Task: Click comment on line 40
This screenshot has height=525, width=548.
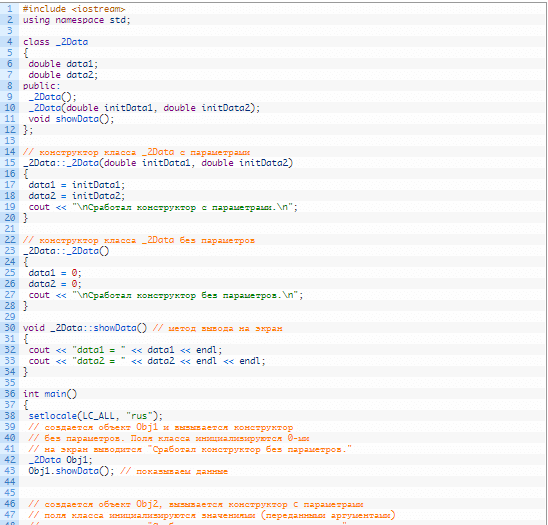Action: (x=169, y=438)
